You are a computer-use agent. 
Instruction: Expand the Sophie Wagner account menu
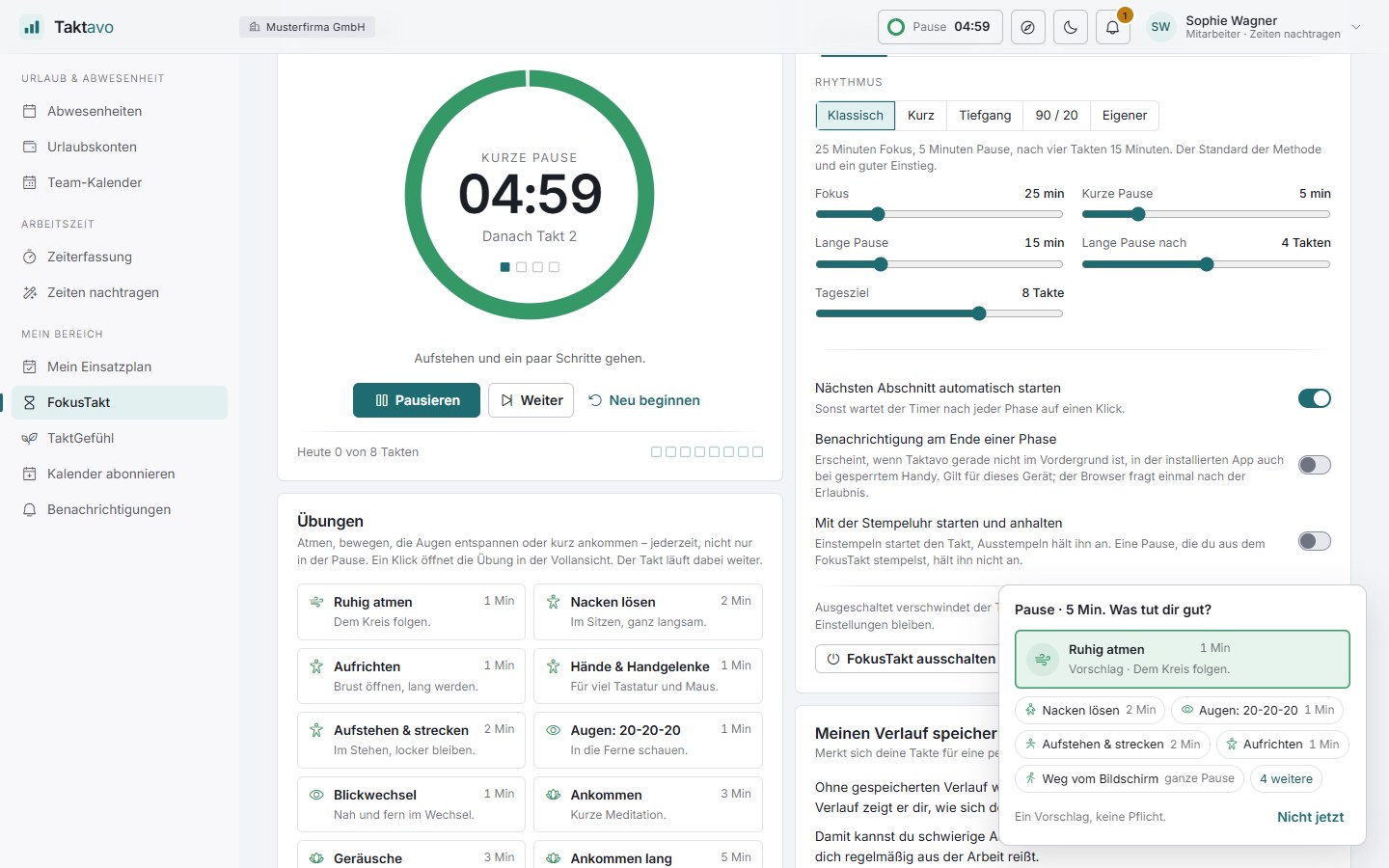coord(1255,27)
